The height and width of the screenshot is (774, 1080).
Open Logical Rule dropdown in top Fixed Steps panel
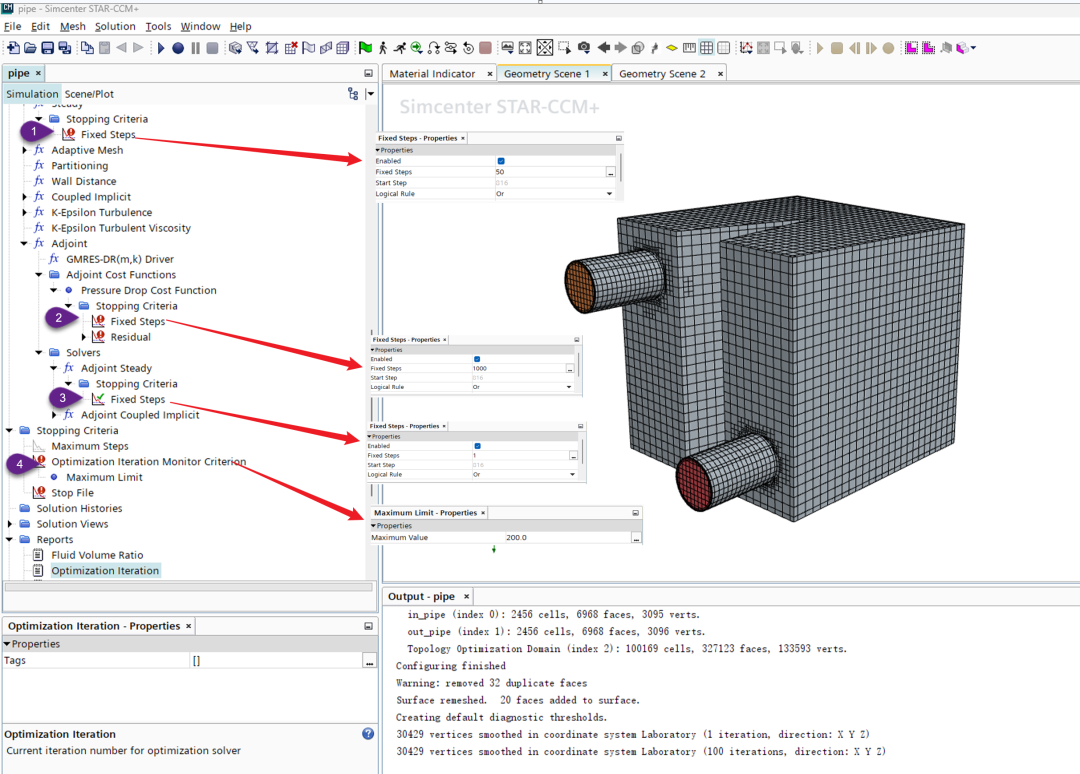(609, 194)
